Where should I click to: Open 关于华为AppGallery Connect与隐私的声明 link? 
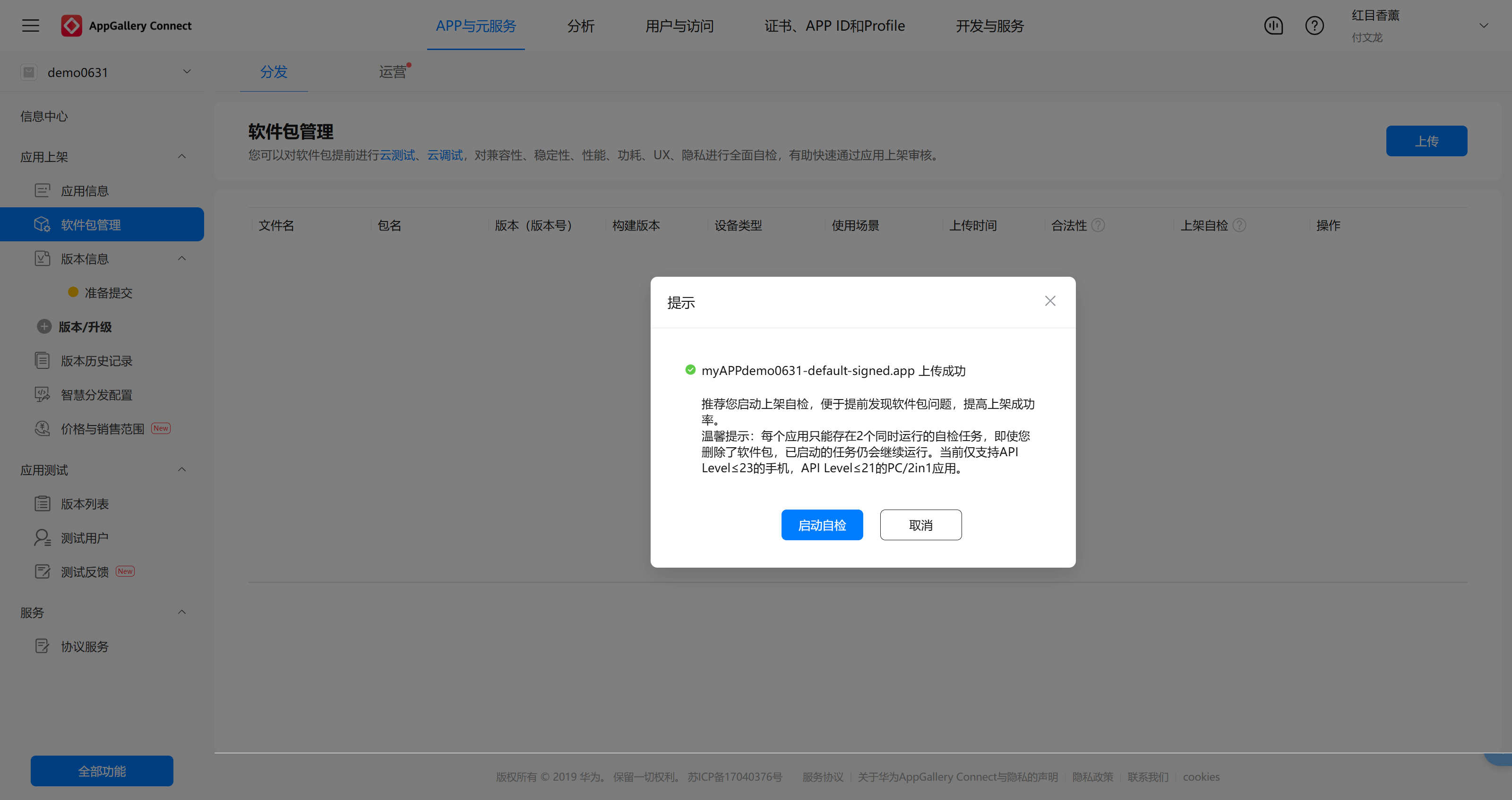pos(957,776)
